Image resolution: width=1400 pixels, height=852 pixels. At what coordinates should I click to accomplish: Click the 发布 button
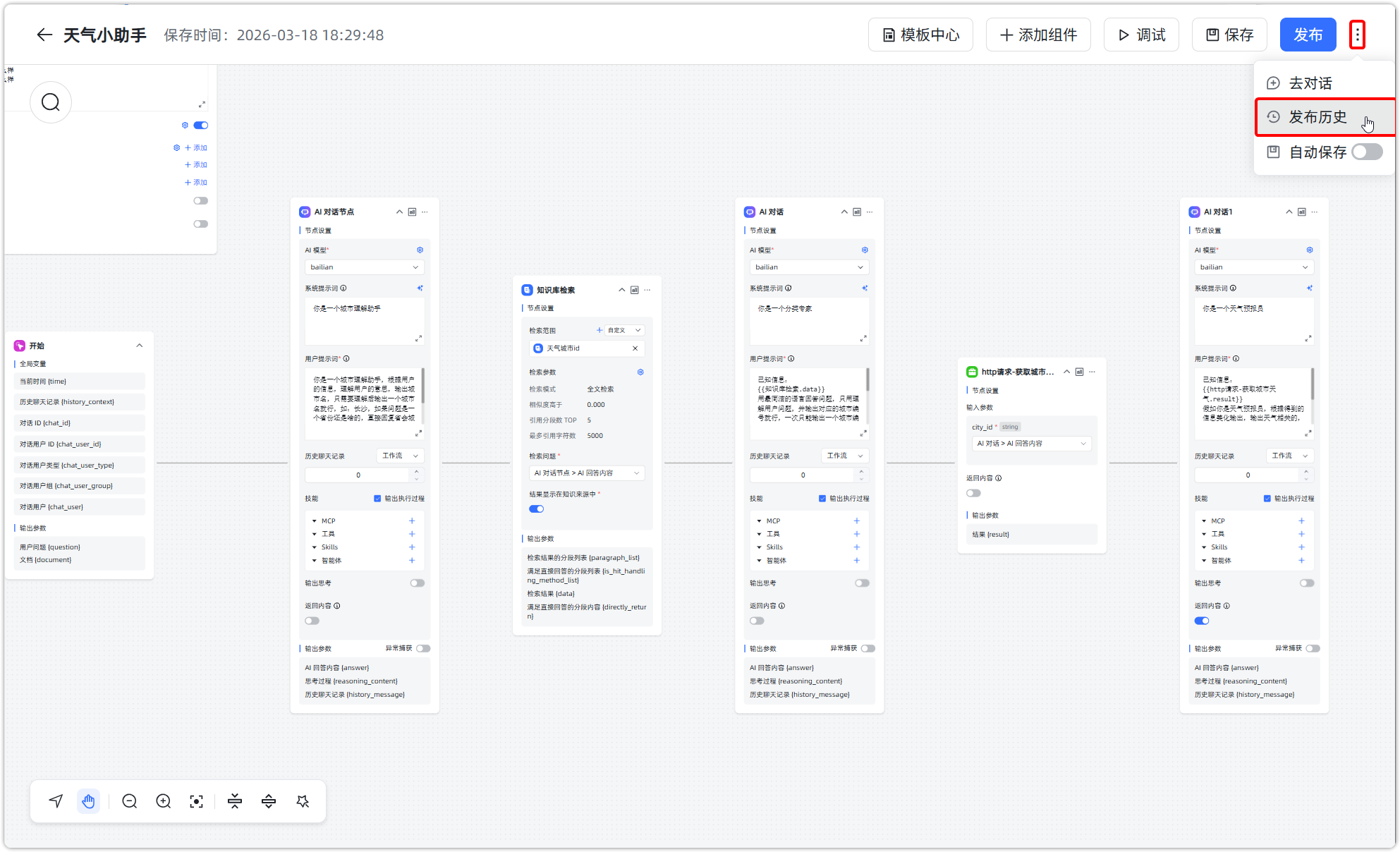point(1308,35)
